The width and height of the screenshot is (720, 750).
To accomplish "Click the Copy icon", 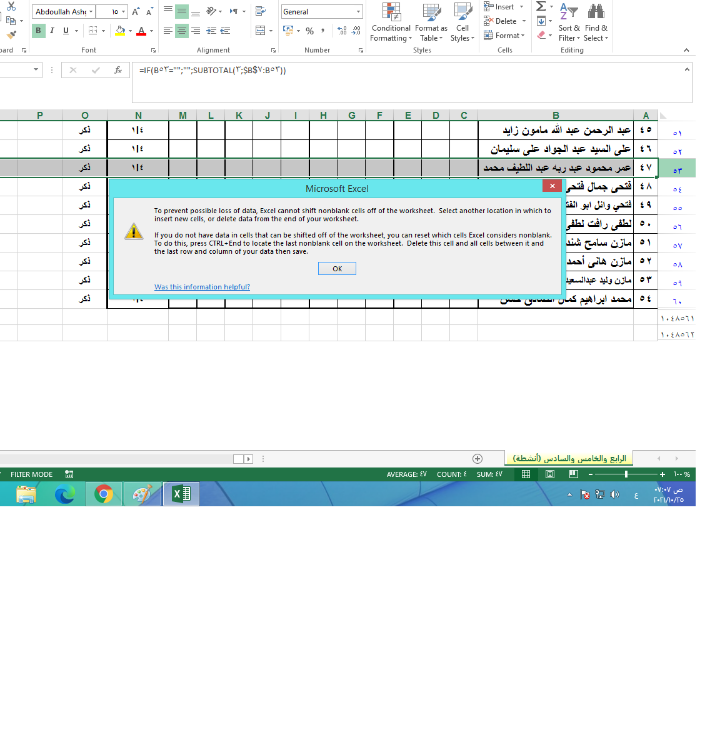I will 11,21.
